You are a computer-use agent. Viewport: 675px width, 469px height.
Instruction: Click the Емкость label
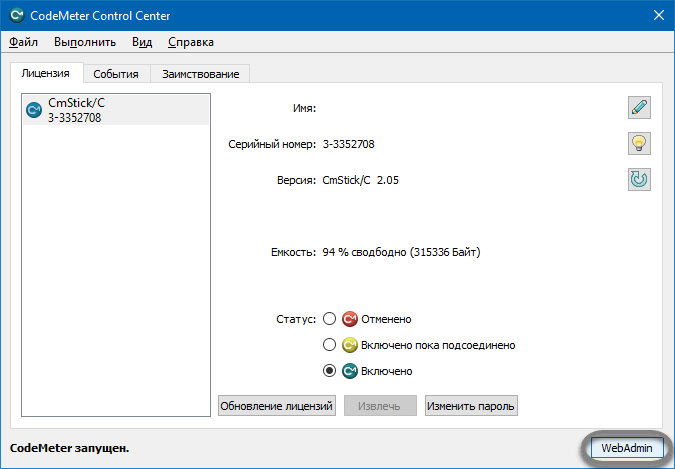tap(294, 252)
